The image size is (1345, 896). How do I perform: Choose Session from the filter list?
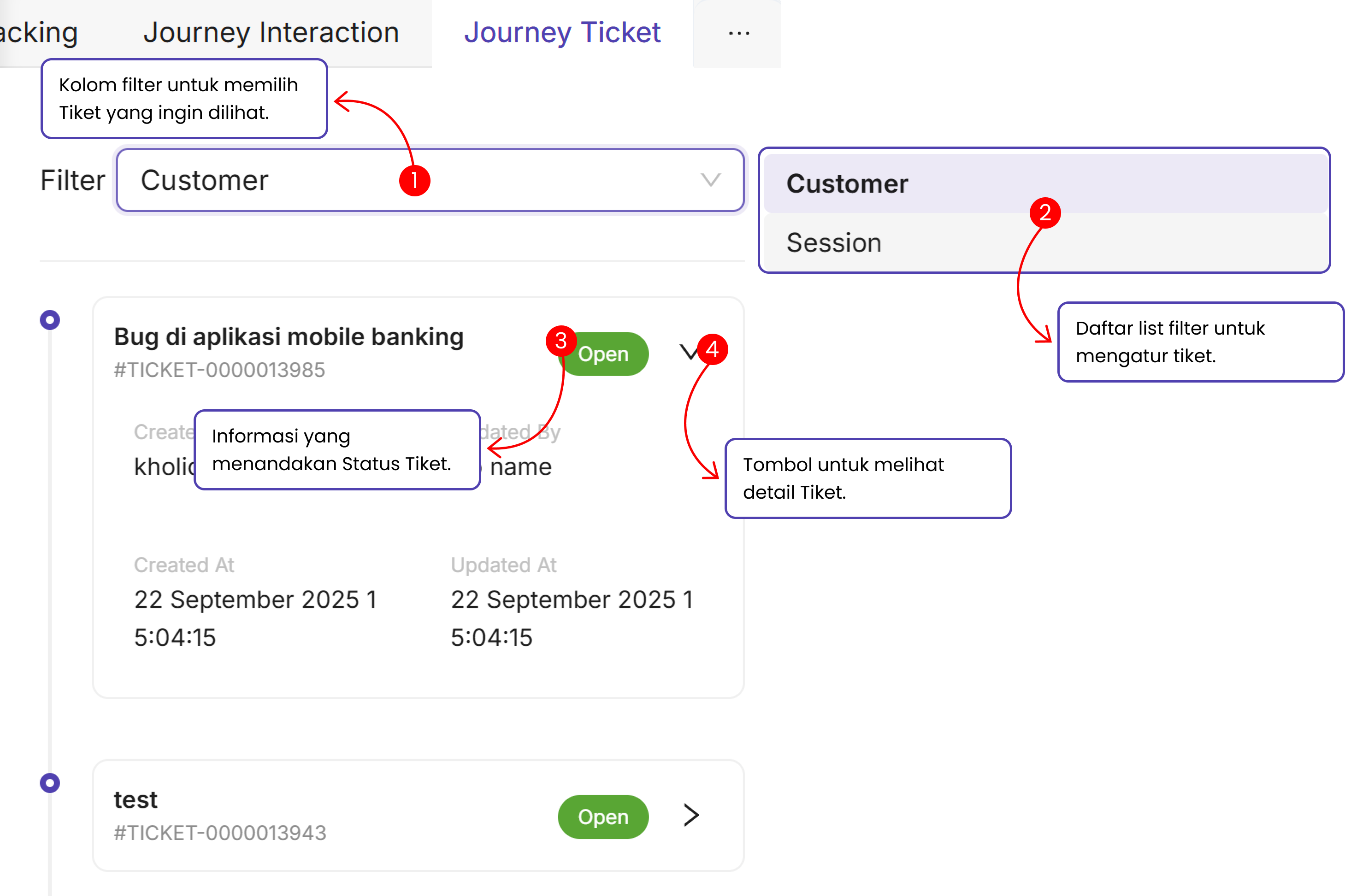coord(834,243)
